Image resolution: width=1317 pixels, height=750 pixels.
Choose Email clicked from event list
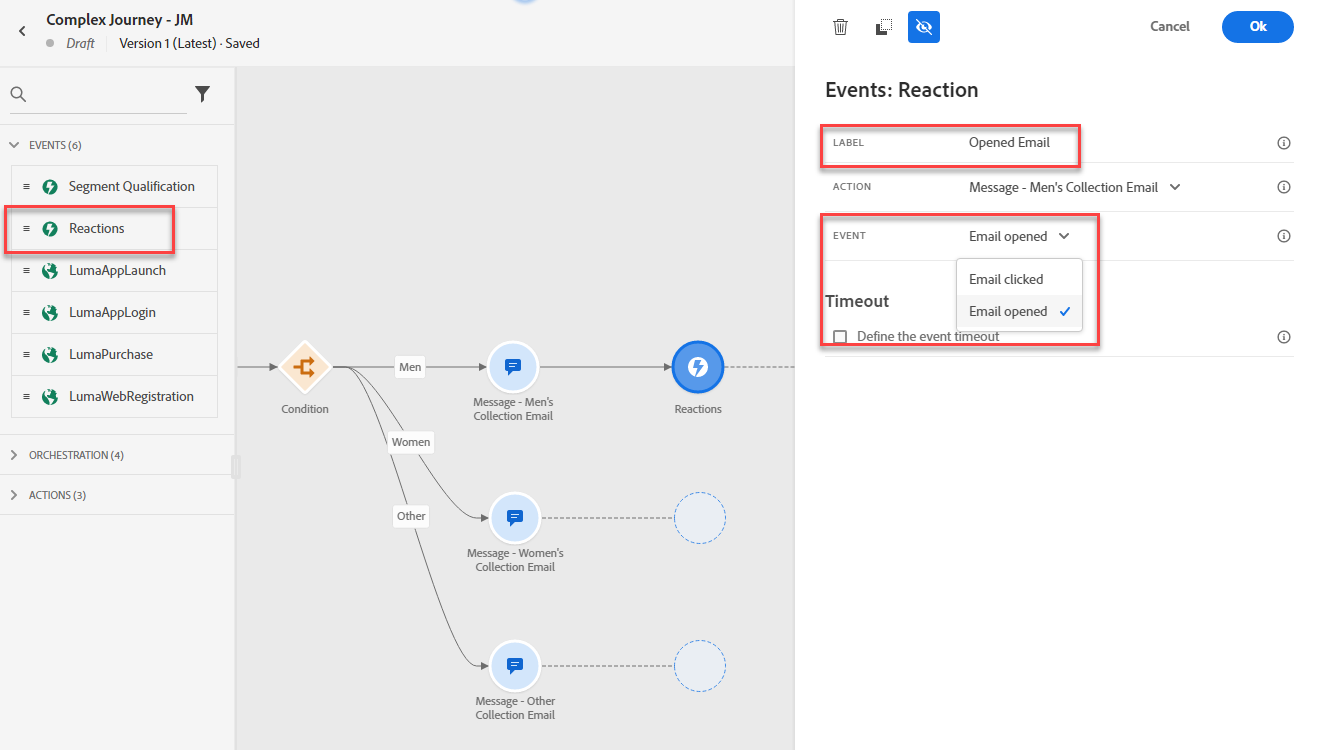(1019, 279)
